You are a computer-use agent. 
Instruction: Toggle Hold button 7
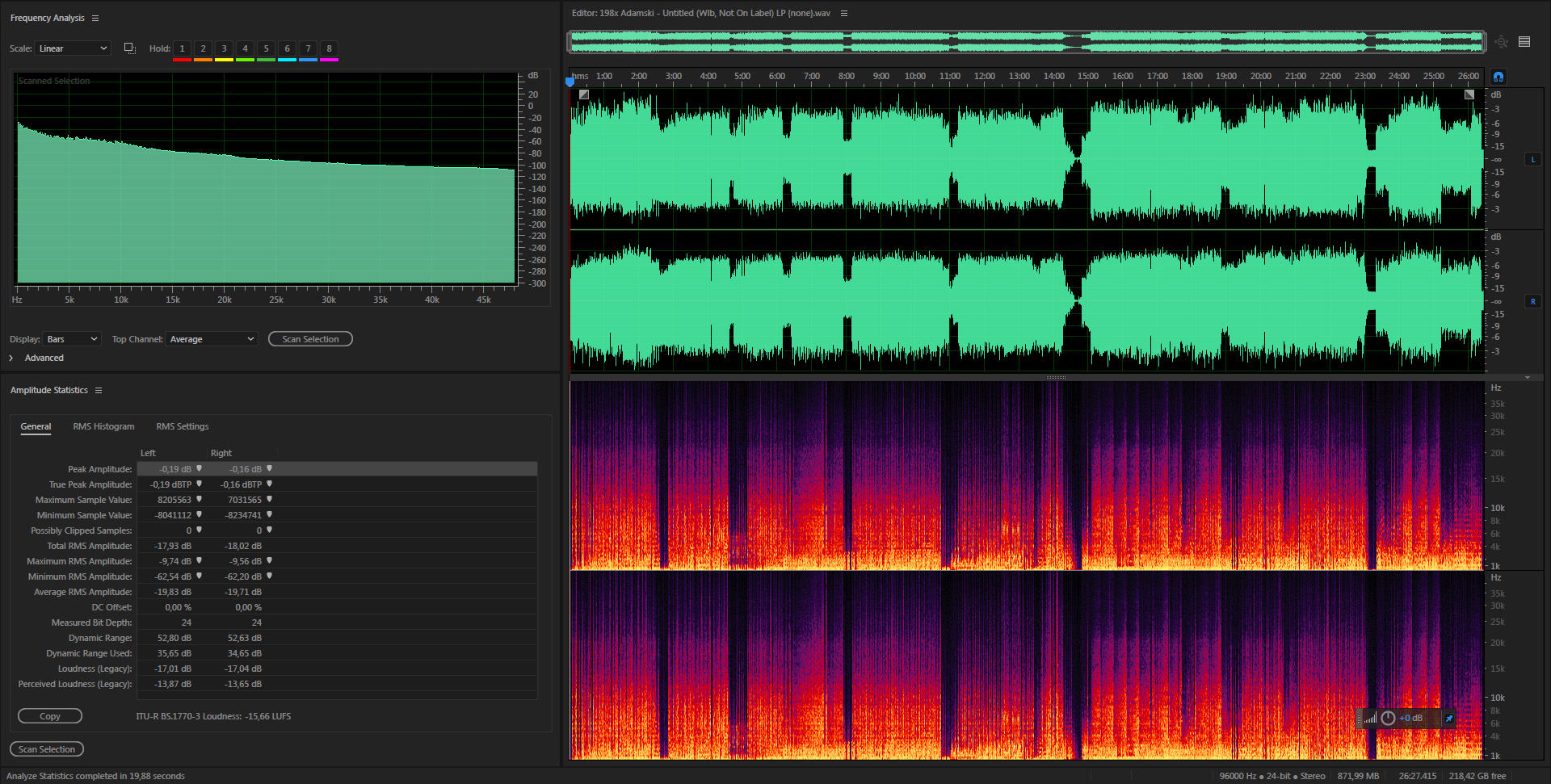tap(308, 48)
